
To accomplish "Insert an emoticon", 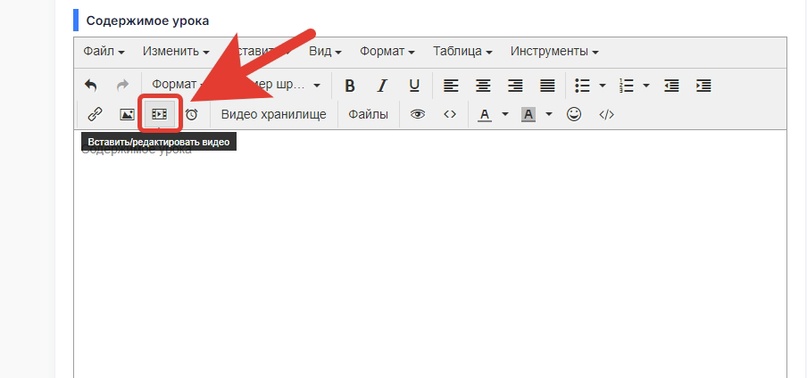I will [574, 114].
